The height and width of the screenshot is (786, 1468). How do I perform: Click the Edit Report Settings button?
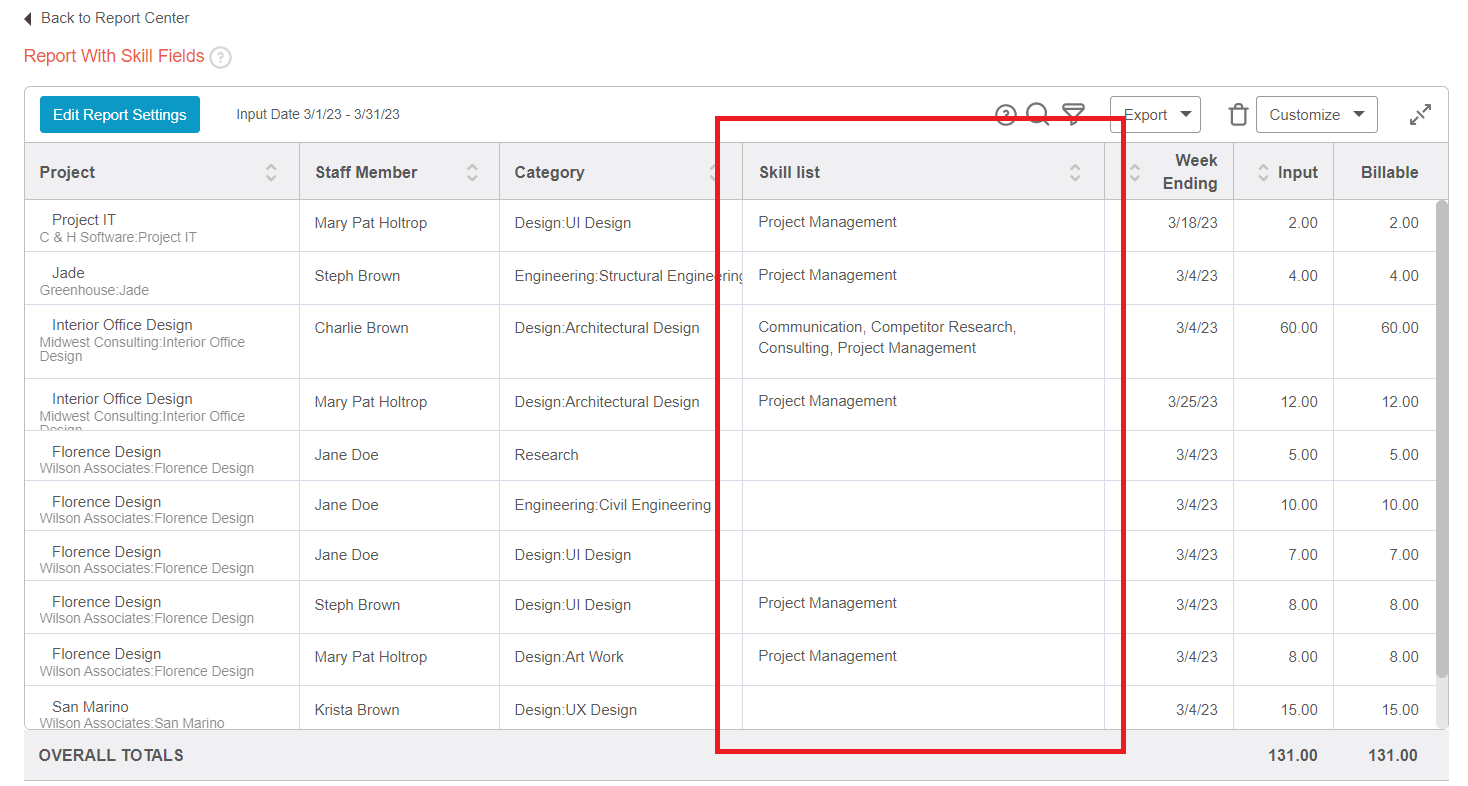click(119, 114)
